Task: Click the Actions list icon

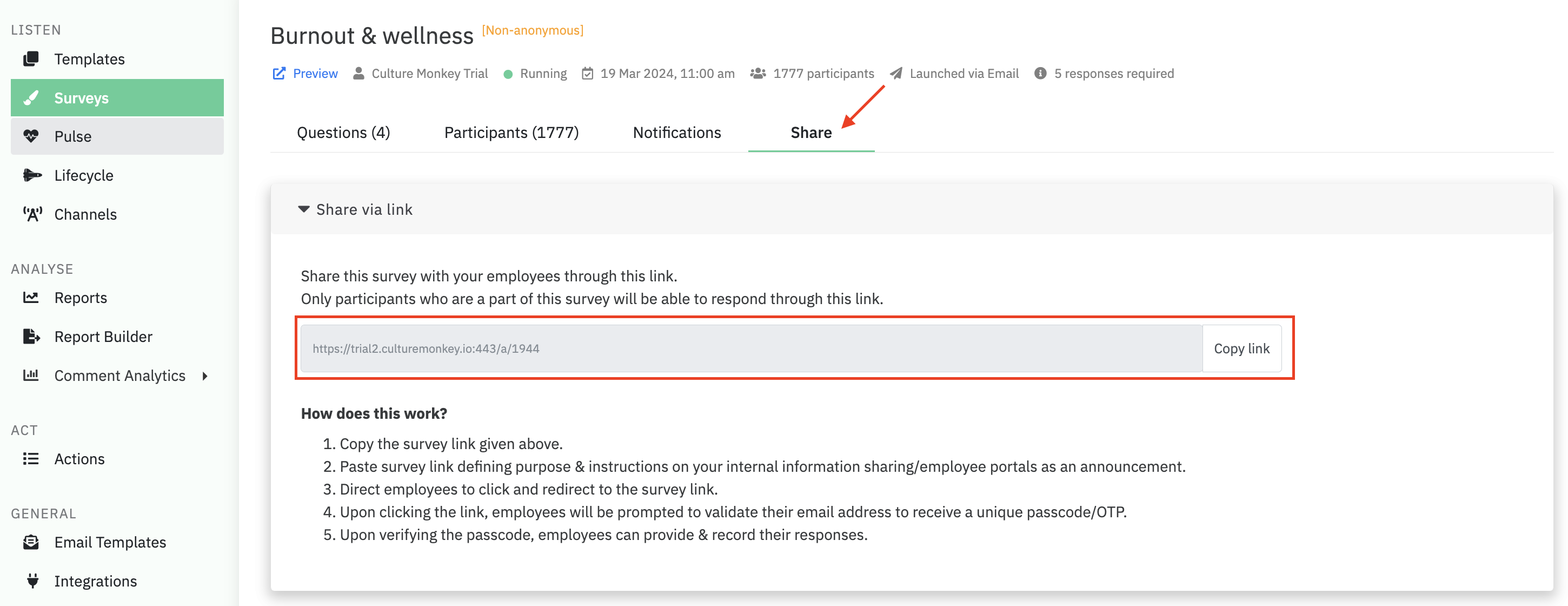Action: point(30,459)
